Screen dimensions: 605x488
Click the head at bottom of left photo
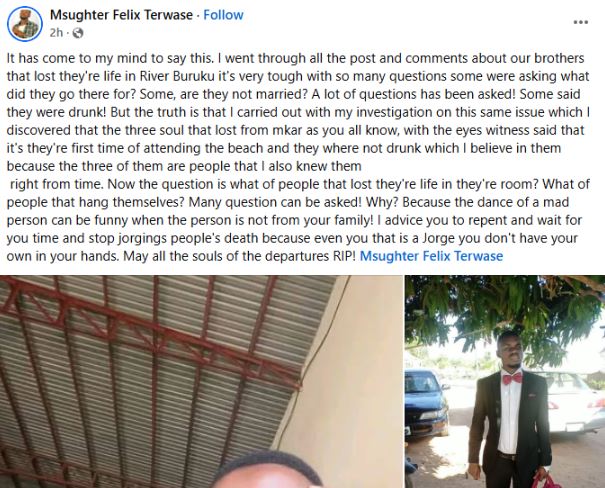click(267, 469)
